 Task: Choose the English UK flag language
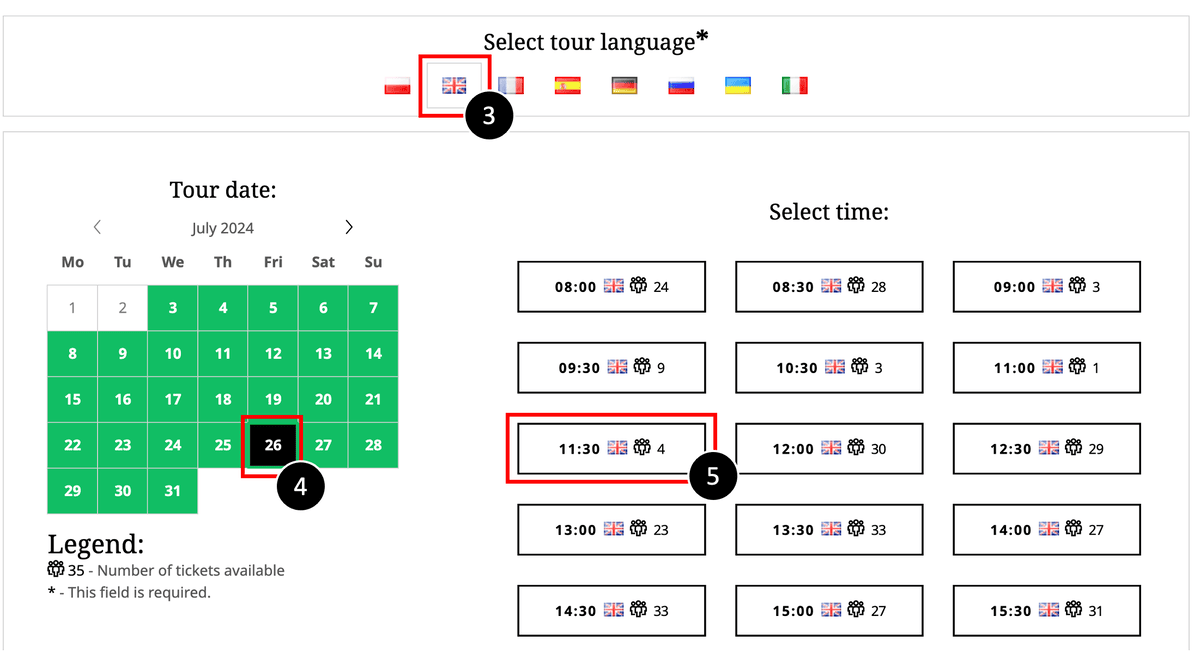tap(454, 86)
